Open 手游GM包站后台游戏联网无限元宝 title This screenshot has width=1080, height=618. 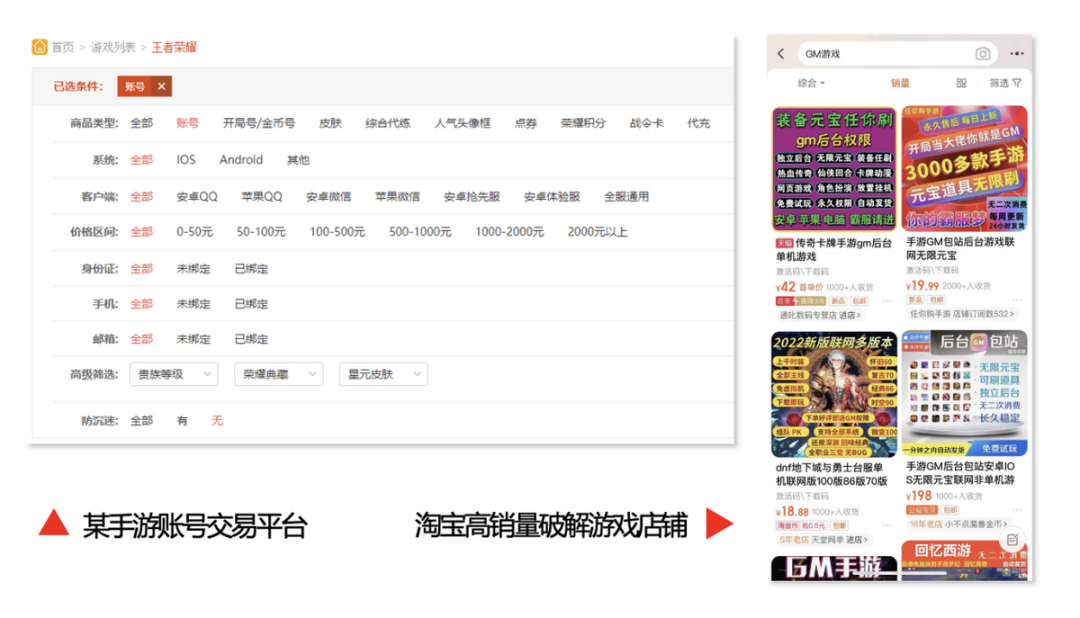960,249
